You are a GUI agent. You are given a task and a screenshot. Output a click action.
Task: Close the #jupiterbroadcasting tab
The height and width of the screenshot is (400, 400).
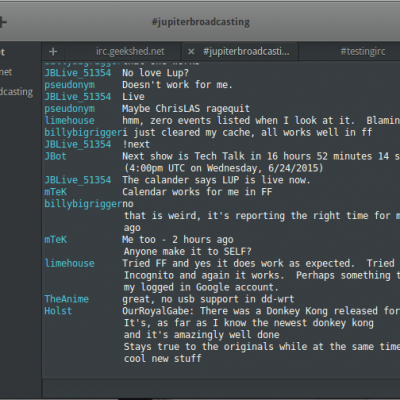pyautogui.click(x=191, y=52)
